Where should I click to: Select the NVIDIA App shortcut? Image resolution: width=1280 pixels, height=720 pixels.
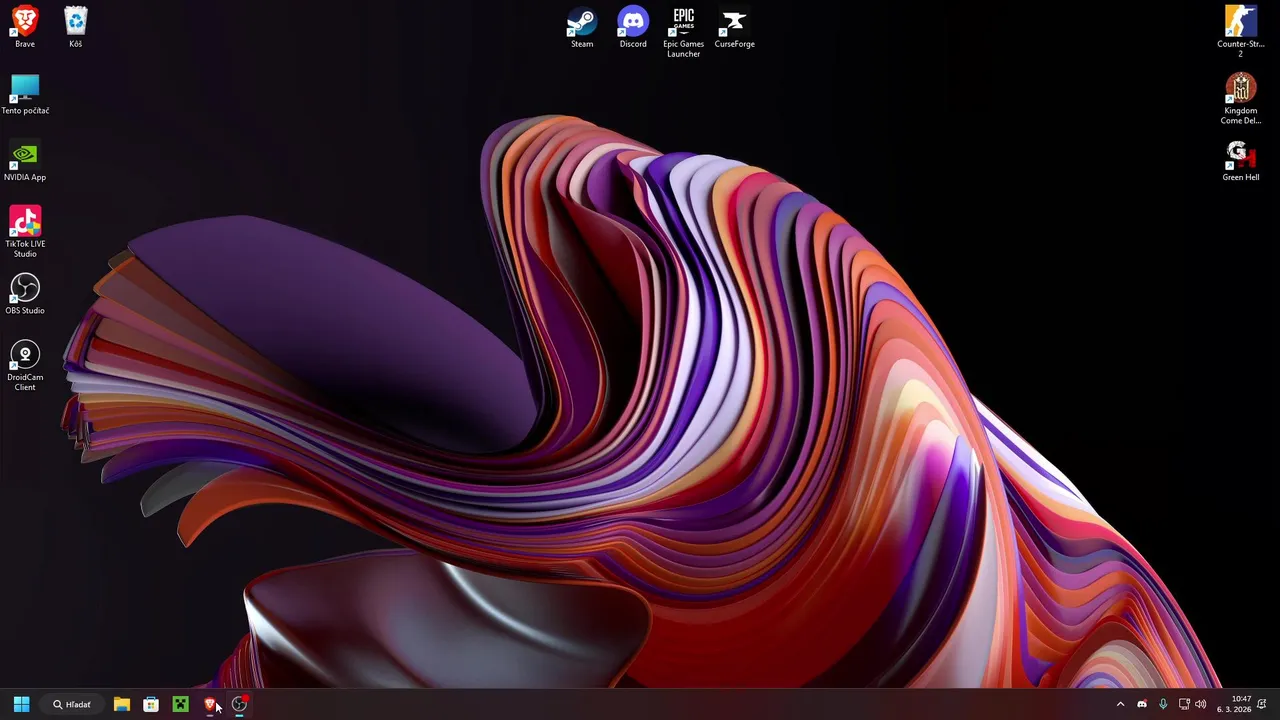[x=25, y=161]
